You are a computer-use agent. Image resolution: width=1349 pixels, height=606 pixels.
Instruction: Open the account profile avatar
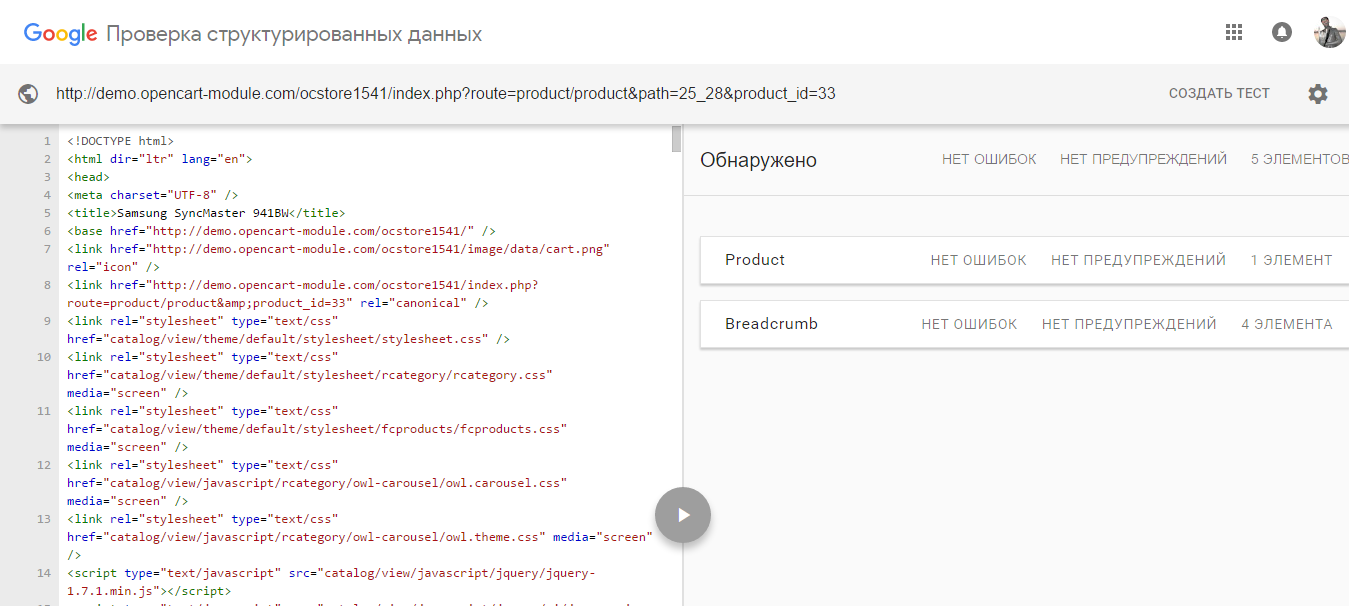coord(1329,32)
